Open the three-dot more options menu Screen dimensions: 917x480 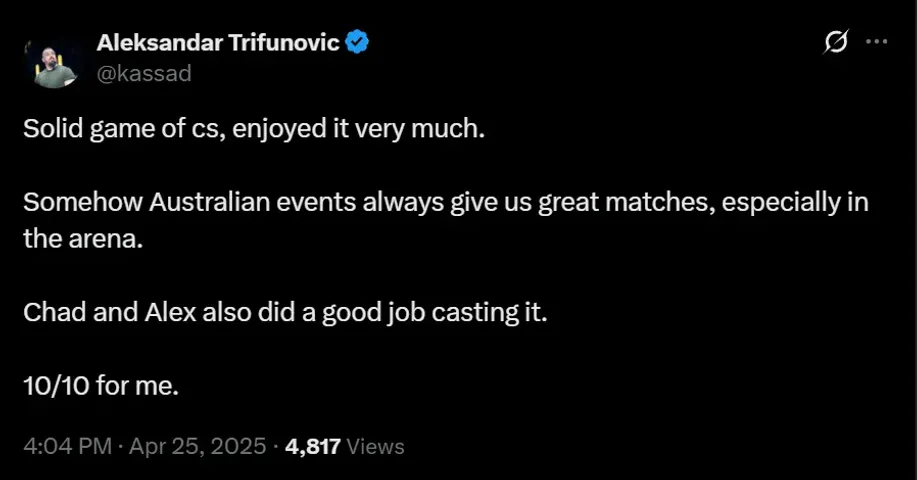click(877, 42)
